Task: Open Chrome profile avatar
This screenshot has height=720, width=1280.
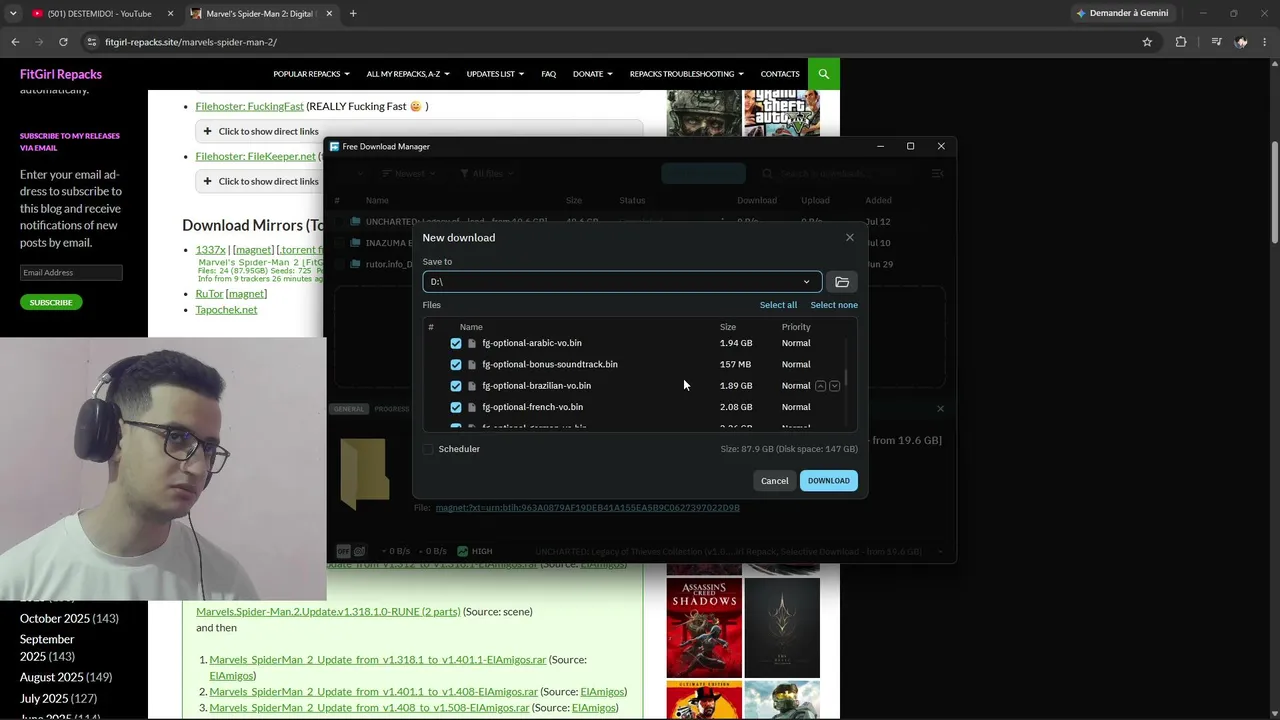Action: click(1241, 42)
